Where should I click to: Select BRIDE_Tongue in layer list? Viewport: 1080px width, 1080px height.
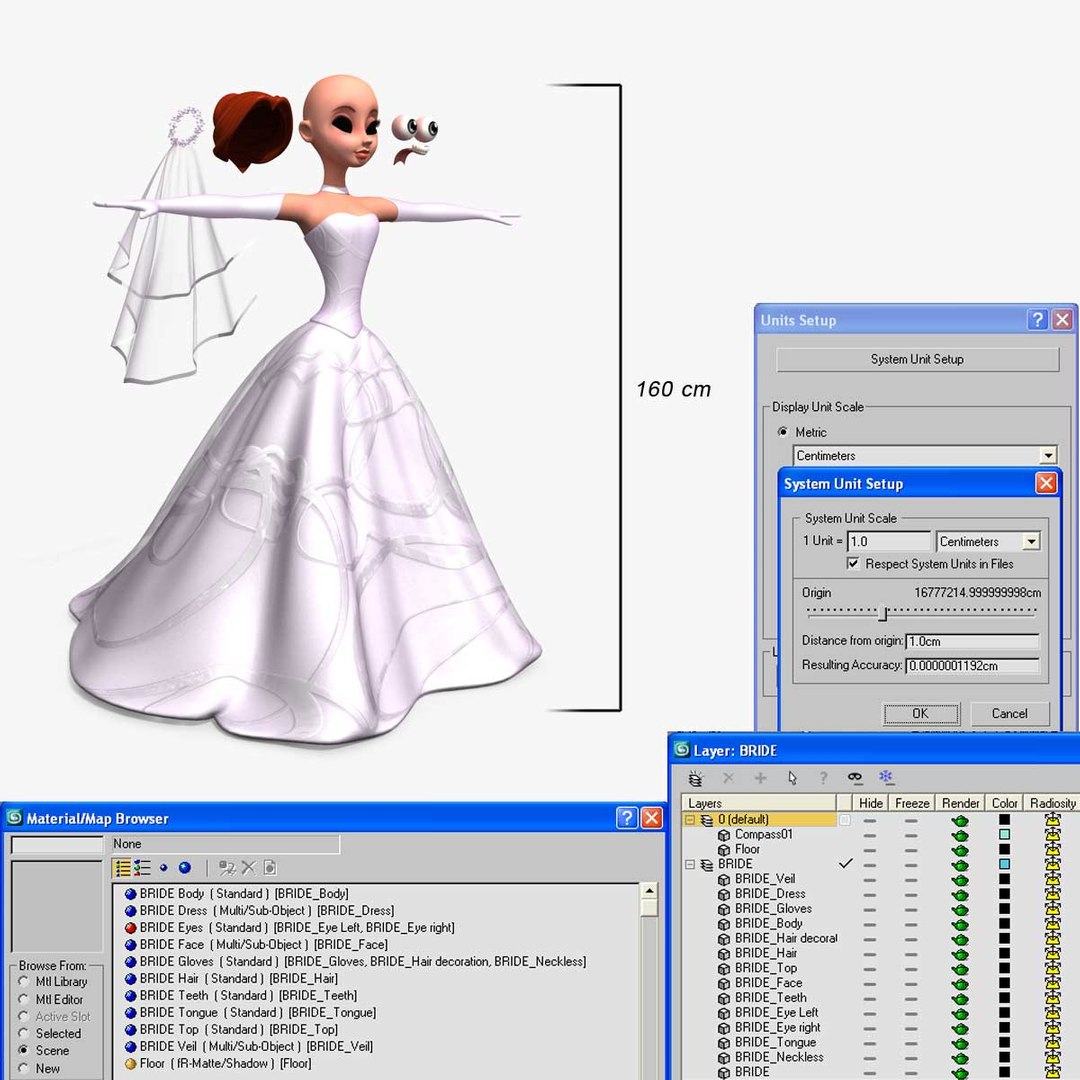[x=776, y=1042]
